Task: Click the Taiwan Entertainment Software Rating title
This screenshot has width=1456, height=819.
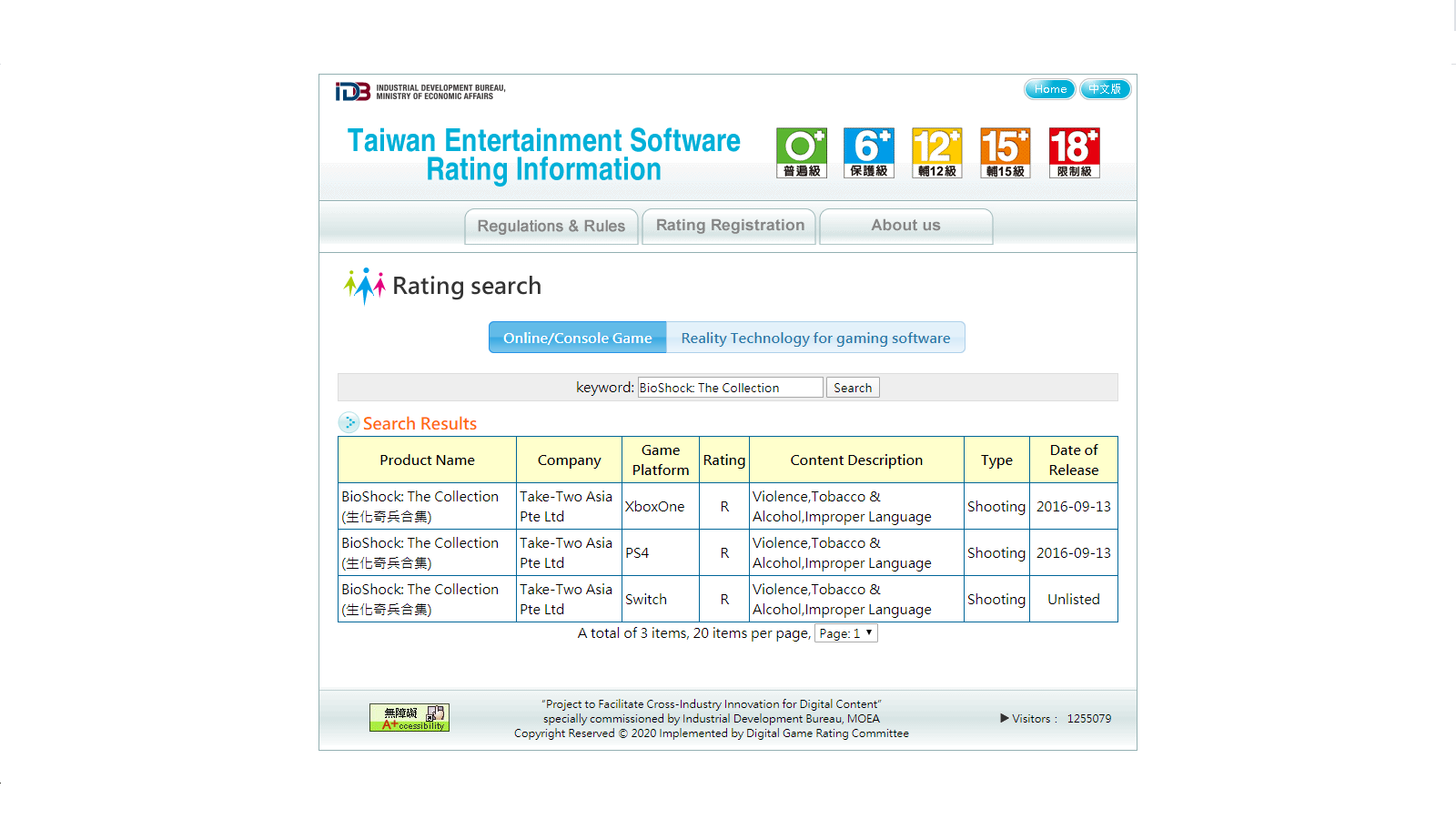Action: (544, 155)
